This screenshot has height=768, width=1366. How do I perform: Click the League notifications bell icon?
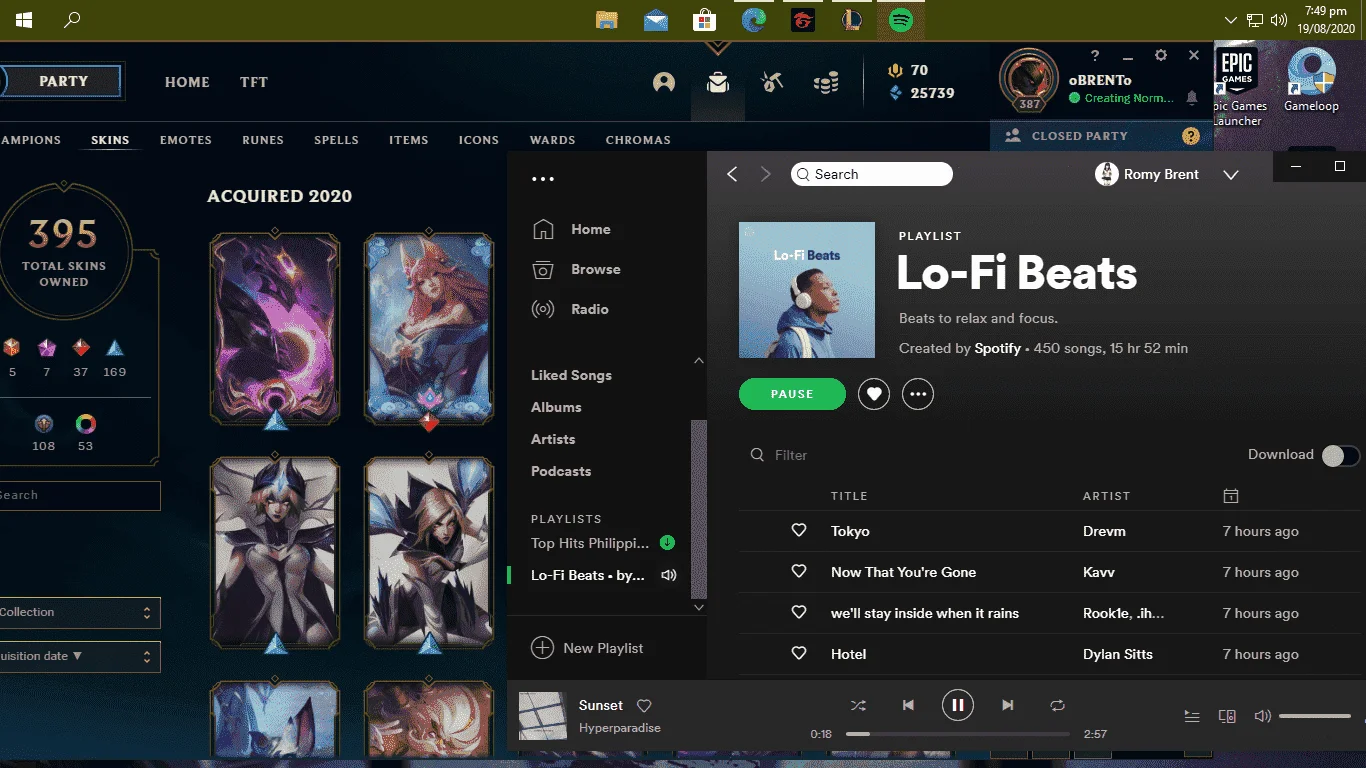pyautogui.click(x=1192, y=98)
